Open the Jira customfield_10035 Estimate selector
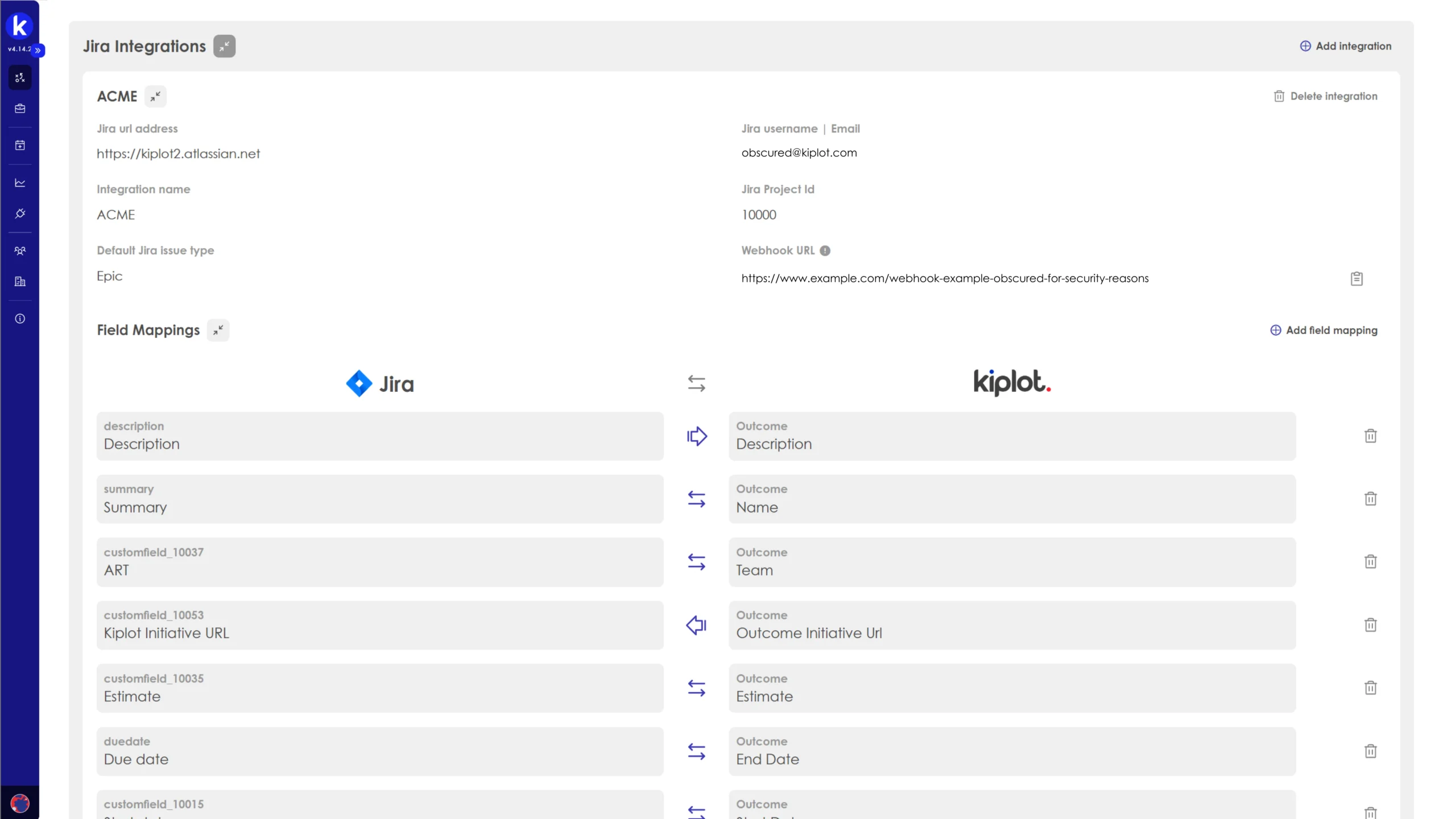 click(380, 688)
